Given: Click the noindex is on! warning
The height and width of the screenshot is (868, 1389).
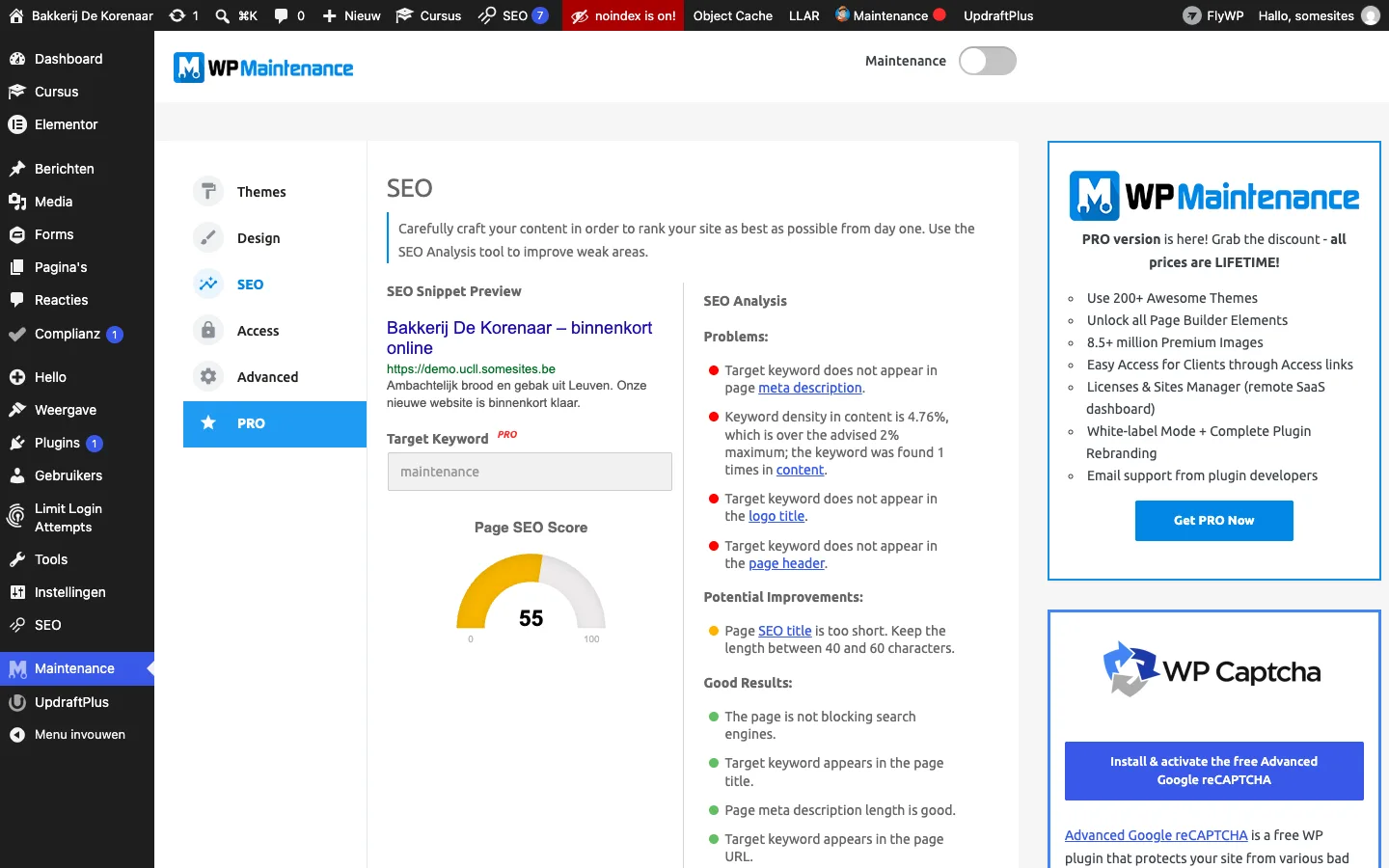Looking at the screenshot, I should click(x=623, y=15).
